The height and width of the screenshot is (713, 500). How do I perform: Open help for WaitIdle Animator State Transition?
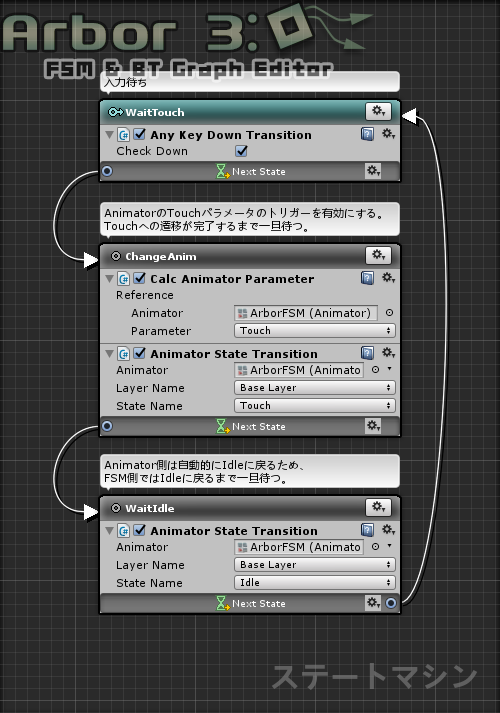(x=367, y=530)
